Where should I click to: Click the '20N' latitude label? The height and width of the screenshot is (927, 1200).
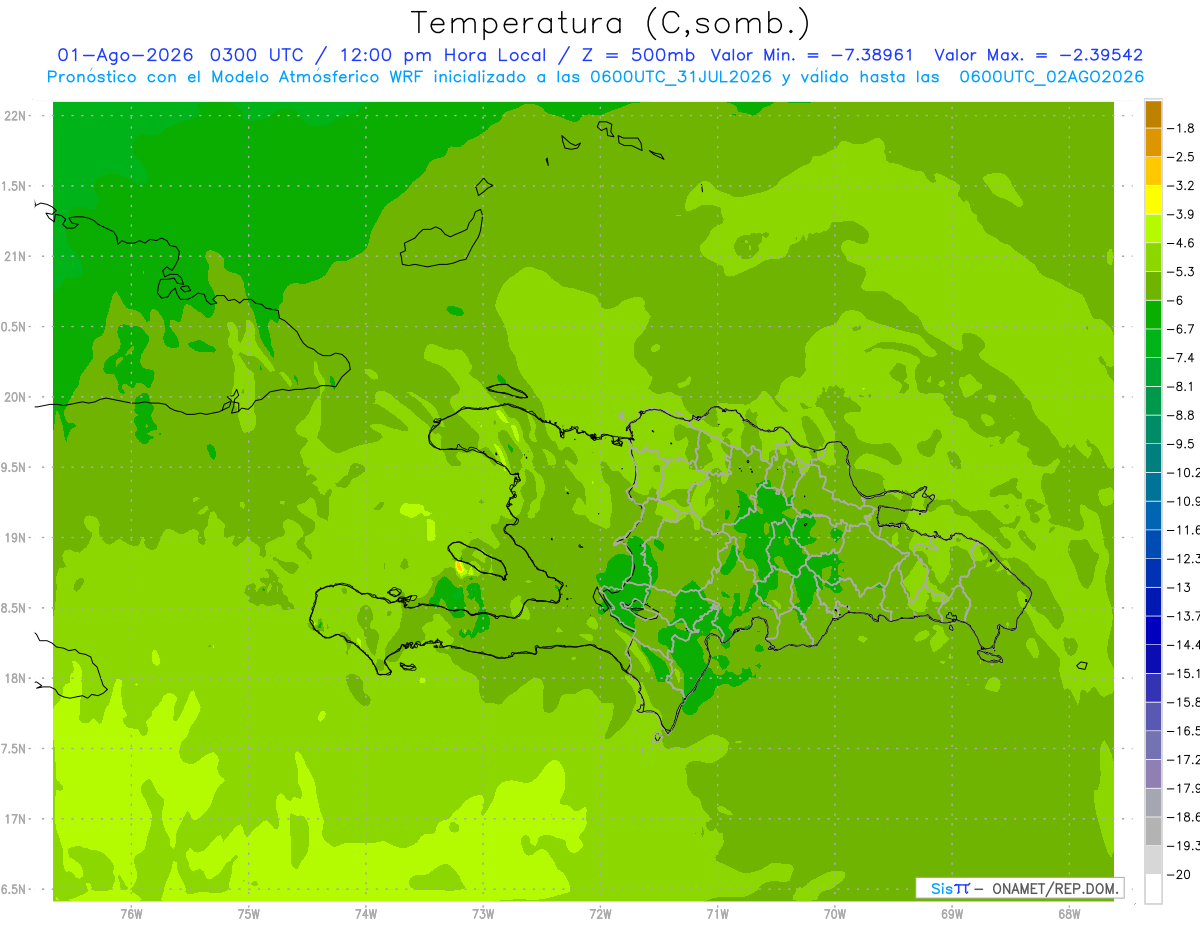tap(16, 397)
